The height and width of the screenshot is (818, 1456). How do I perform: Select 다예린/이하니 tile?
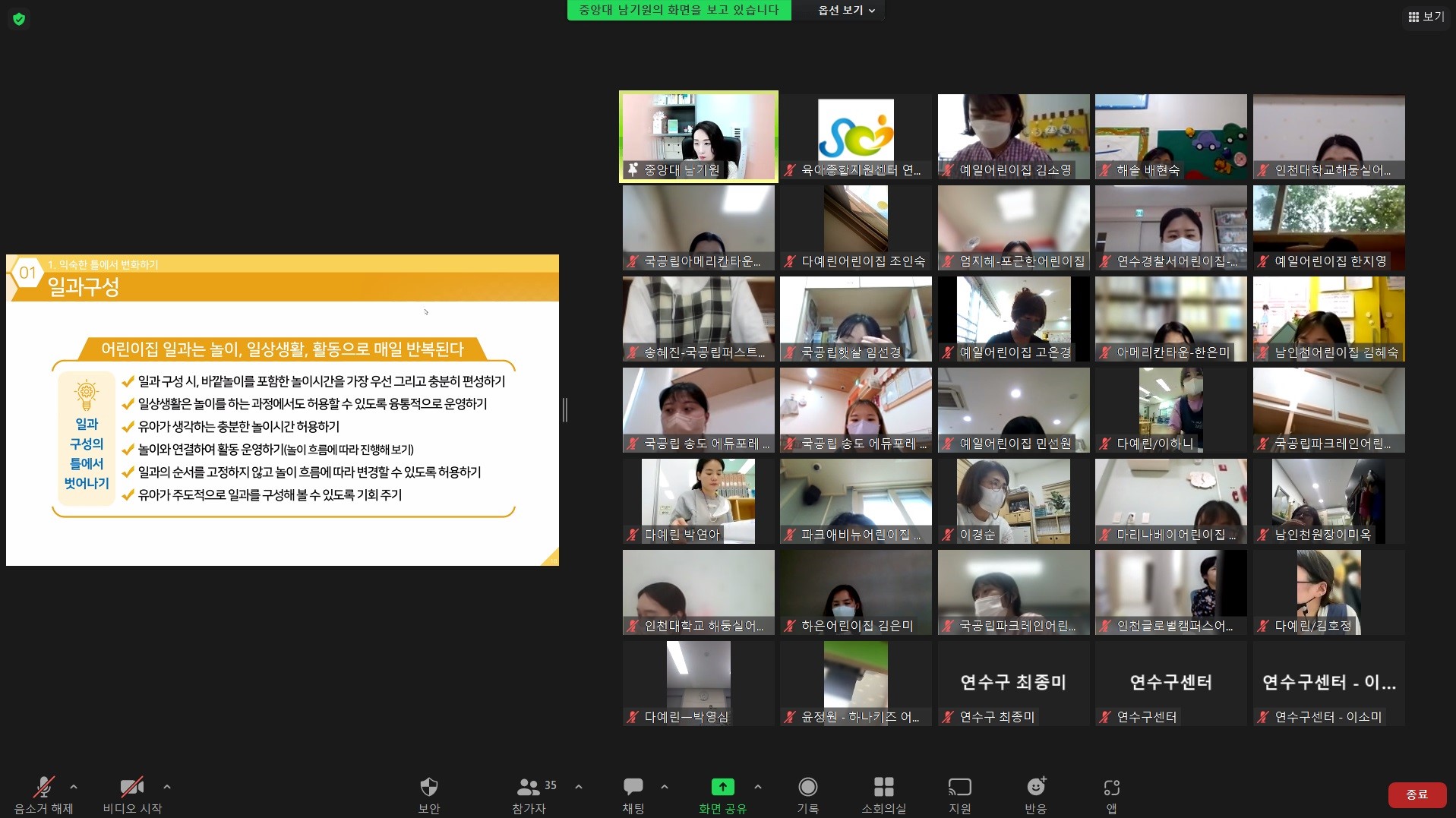[x=1171, y=410]
